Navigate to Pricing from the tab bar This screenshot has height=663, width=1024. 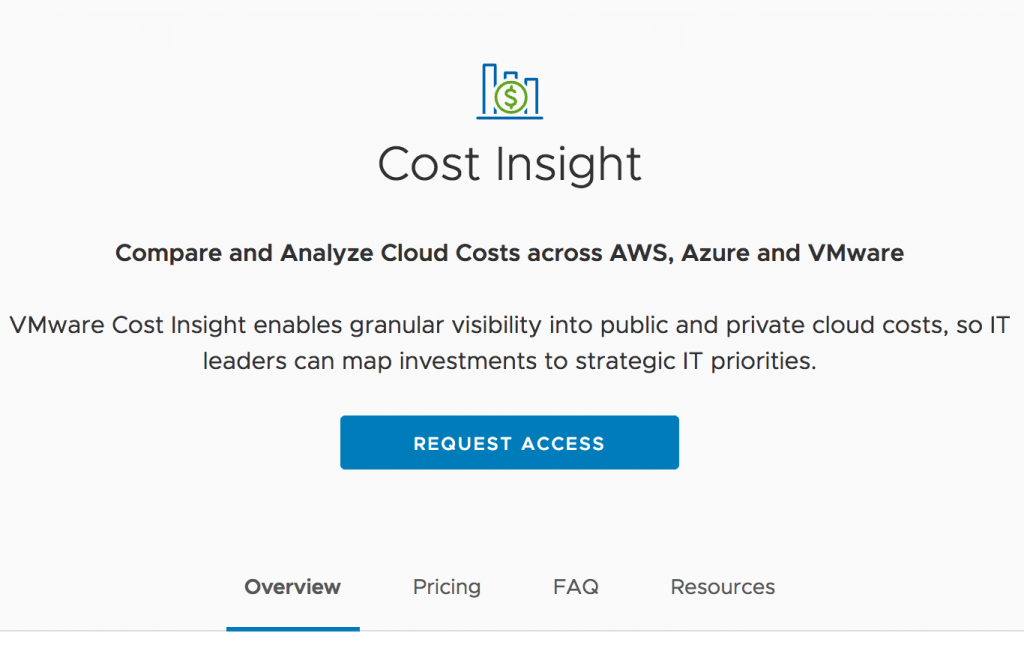click(446, 587)
